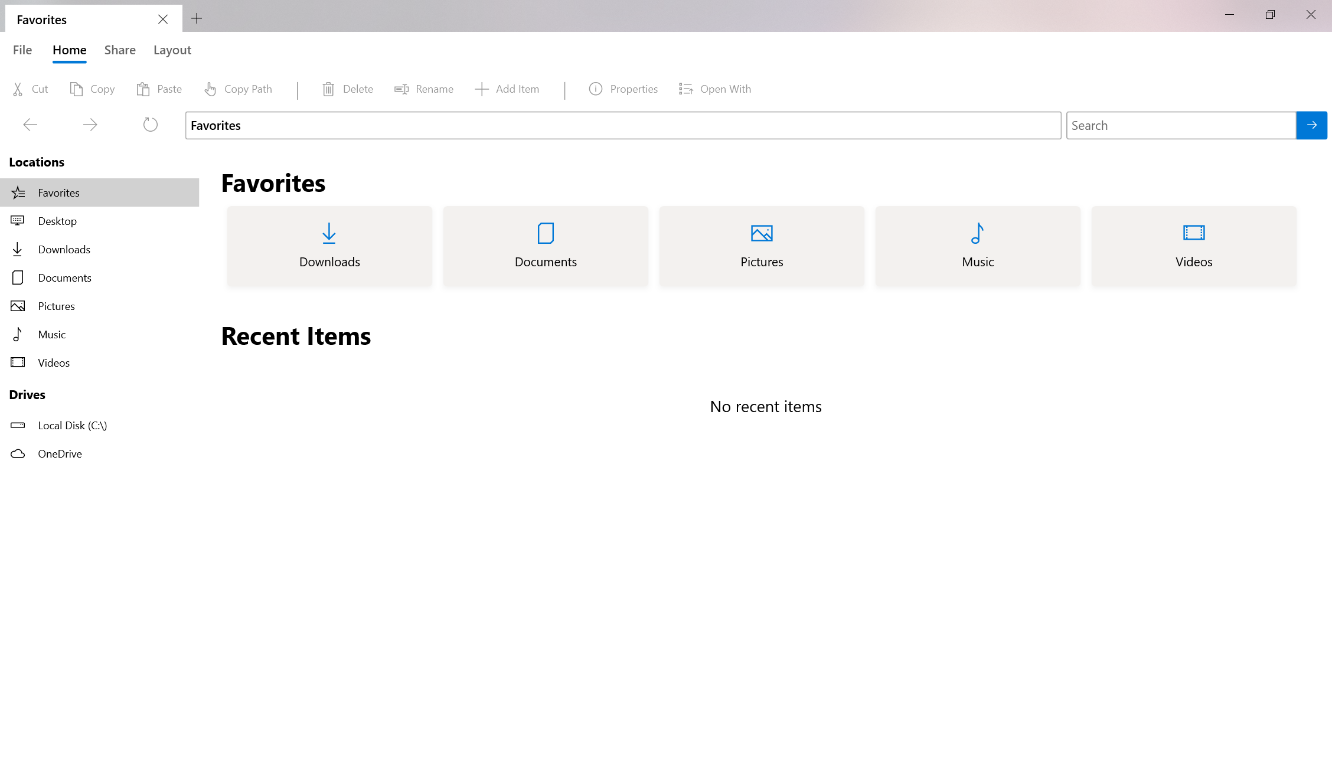The image size is (1332, 768).
Task: Open the Documents favorites card
Action: pos(546,246)
